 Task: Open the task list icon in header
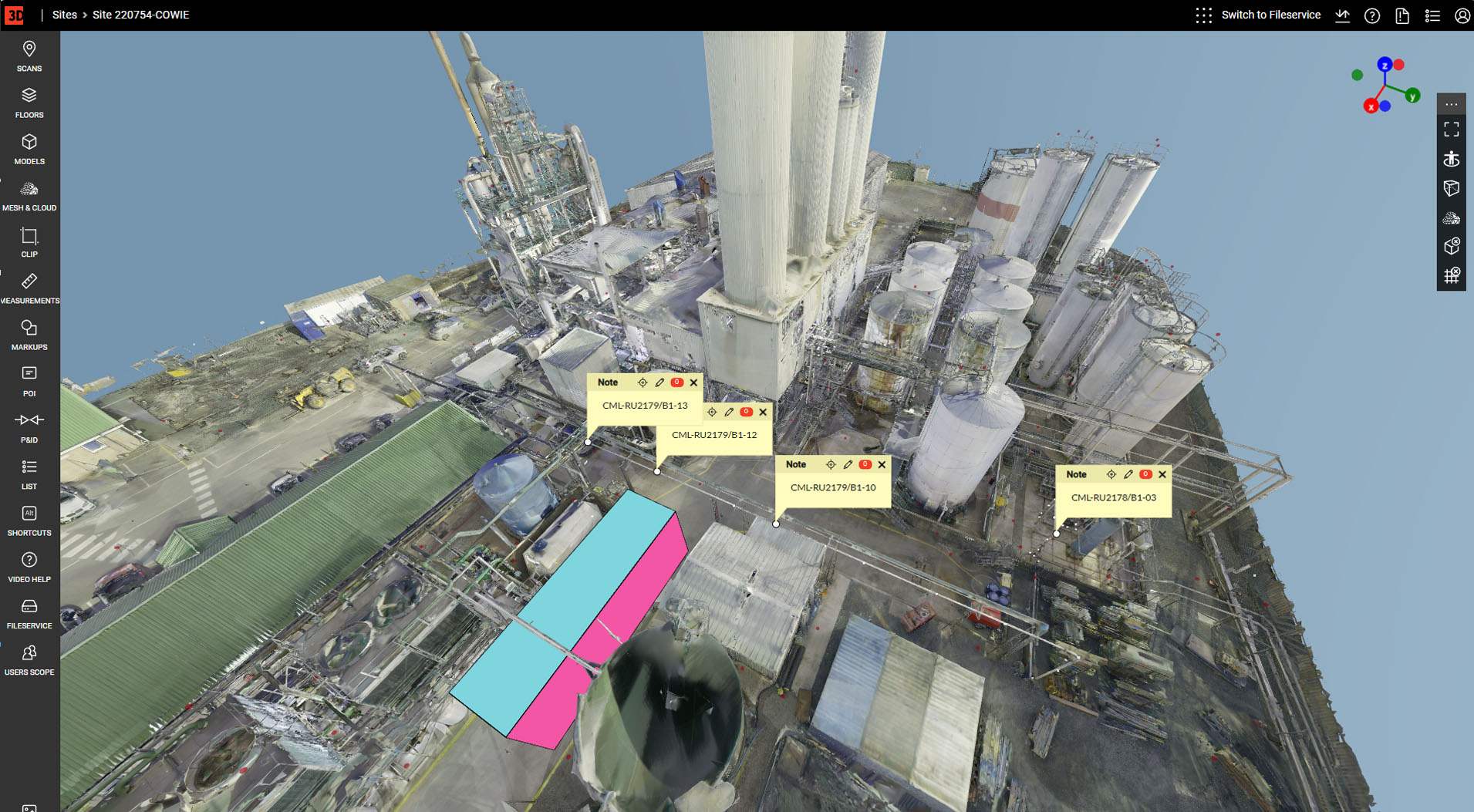pos(1432,15)
